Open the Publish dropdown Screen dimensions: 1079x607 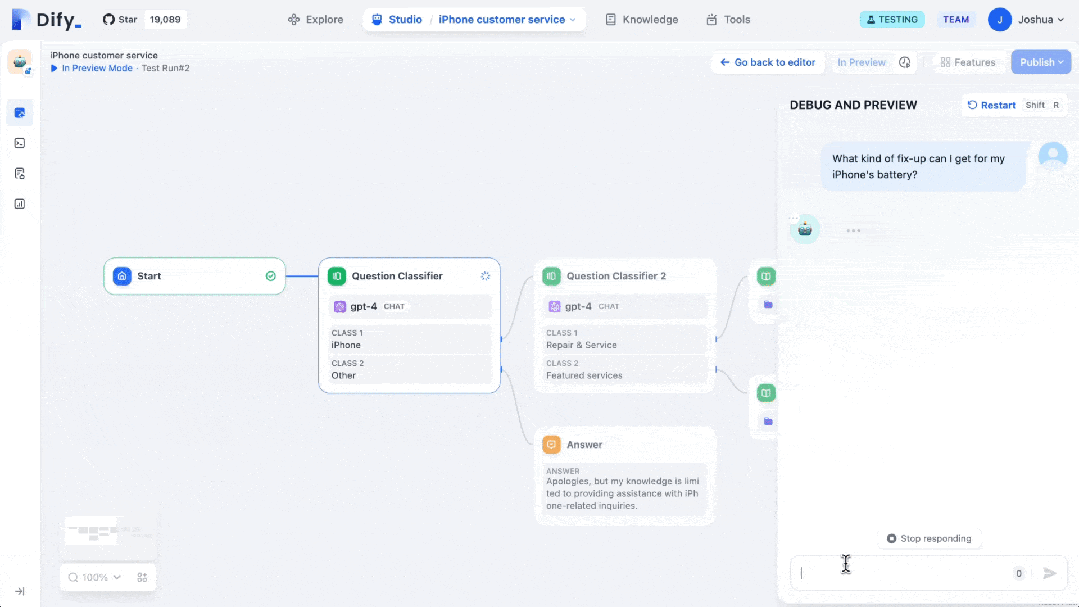pos(1040,62)
